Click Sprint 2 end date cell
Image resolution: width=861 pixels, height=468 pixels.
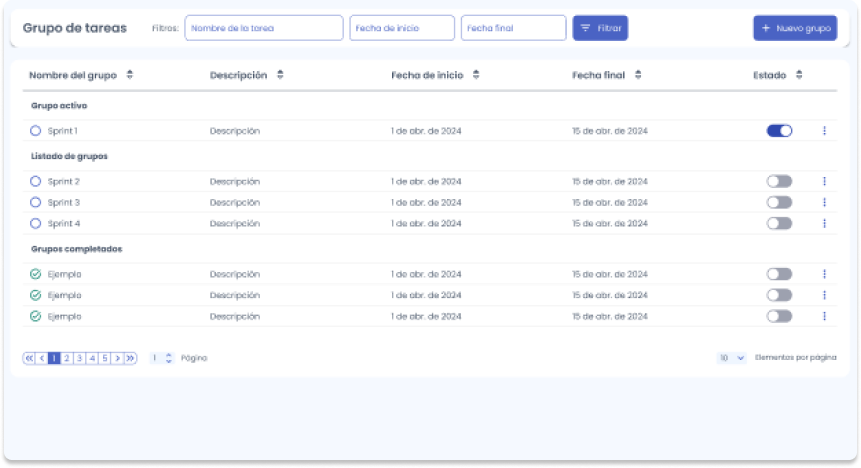[x=610, y=181]
